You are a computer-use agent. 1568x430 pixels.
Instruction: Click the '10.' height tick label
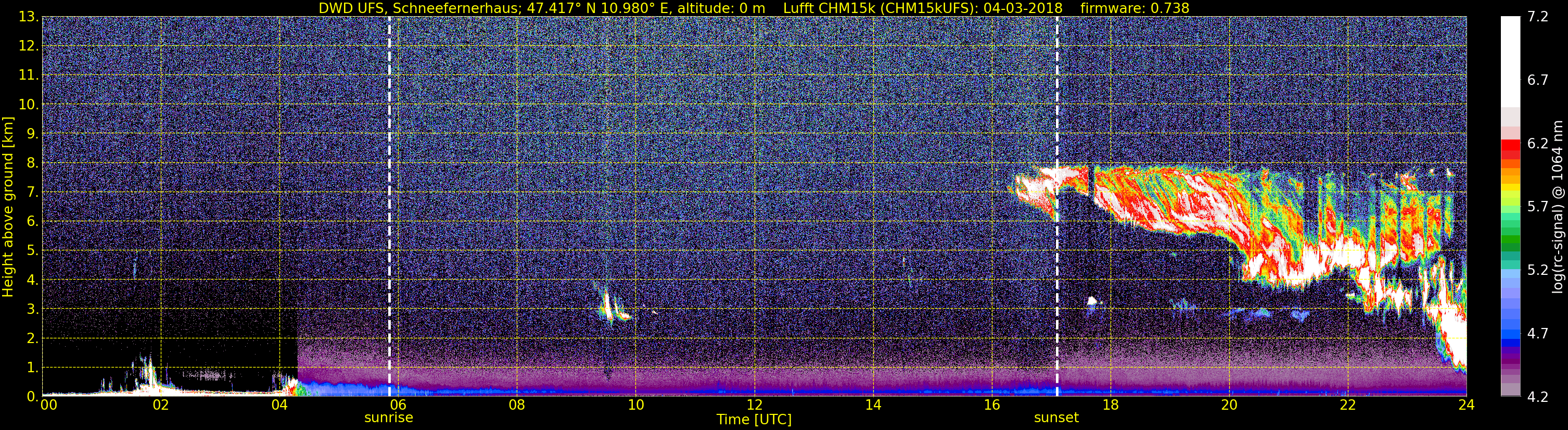[x=29, y=105]
